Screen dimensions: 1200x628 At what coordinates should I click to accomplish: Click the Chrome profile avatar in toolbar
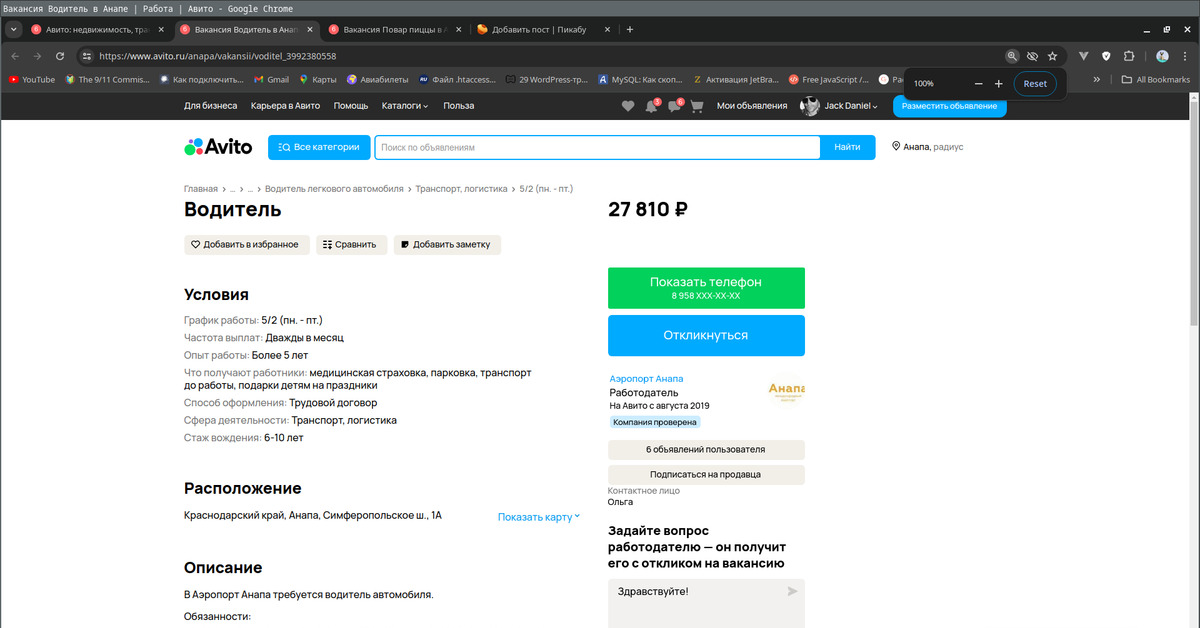tap(1162, 56)
